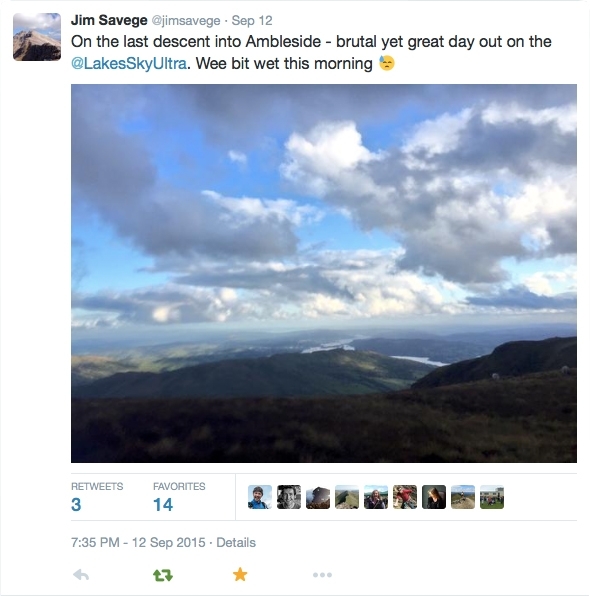Click the green ridge avatar

click(x=347, y=497)
